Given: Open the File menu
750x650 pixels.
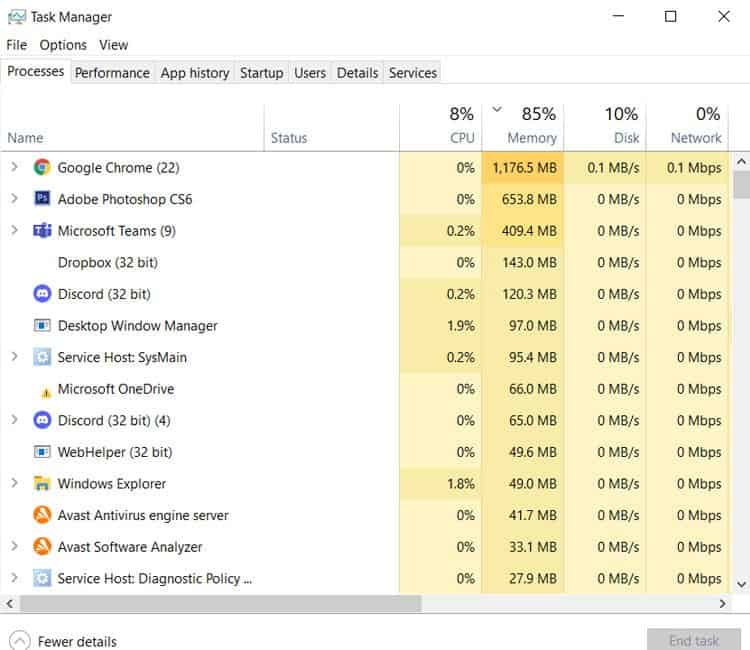Looking at the screenshot, I should point(17,45).
